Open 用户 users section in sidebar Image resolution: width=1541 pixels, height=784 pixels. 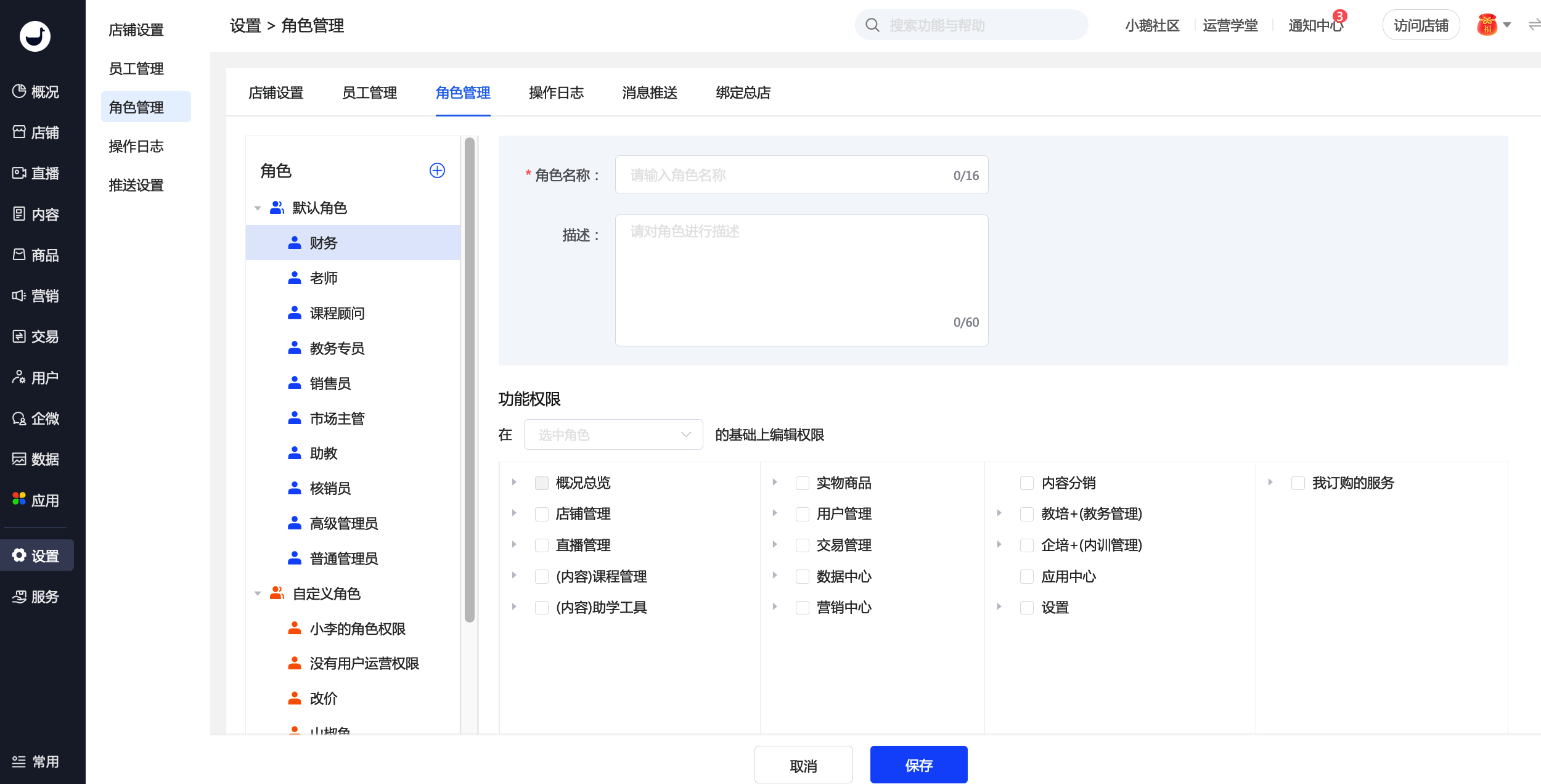pos(36,378)
